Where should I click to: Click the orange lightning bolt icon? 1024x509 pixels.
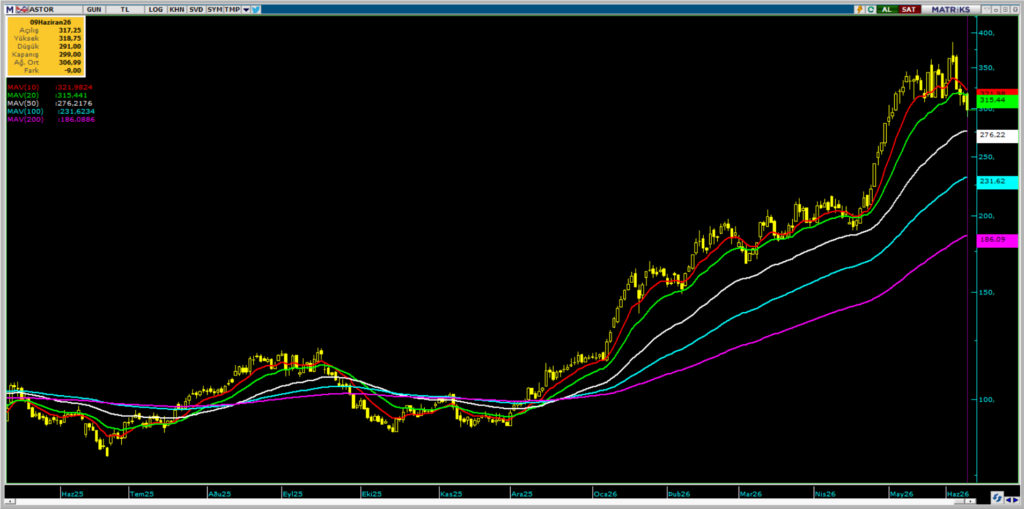click(x=860, y=10)
